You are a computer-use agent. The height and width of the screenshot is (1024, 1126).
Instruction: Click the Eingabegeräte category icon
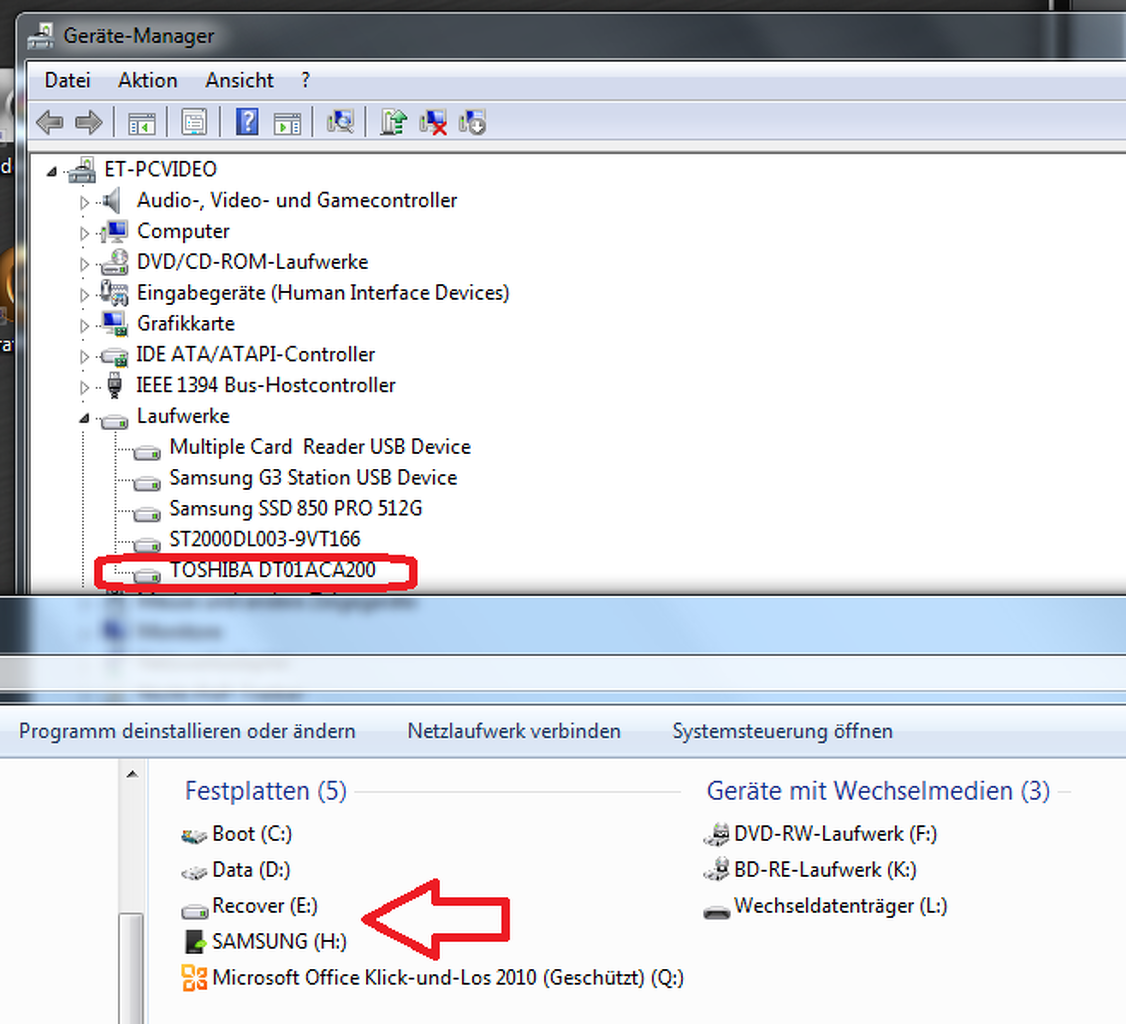coord(114,293)
